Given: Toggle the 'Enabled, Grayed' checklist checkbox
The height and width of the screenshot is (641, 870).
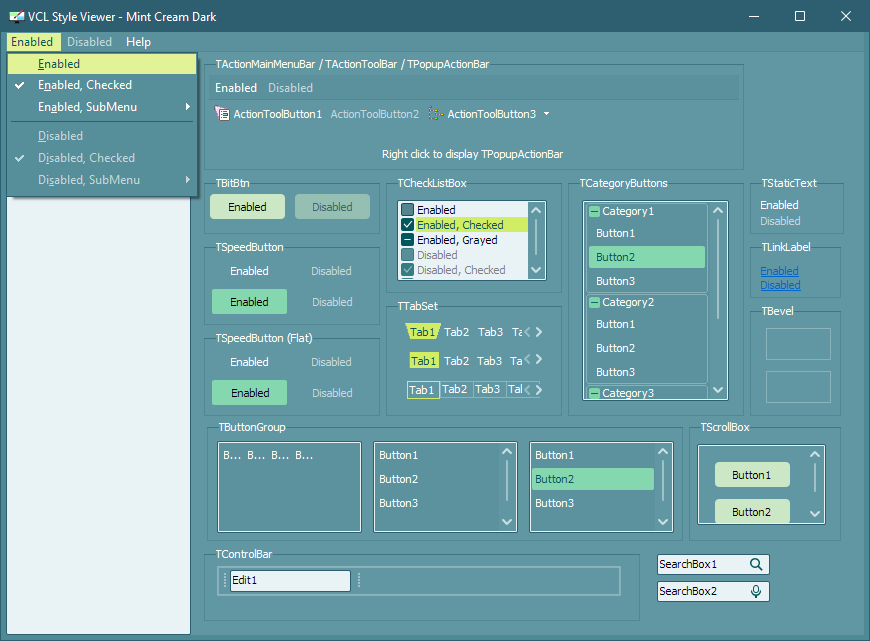Looking at the screenshot, I should point(407,240).
